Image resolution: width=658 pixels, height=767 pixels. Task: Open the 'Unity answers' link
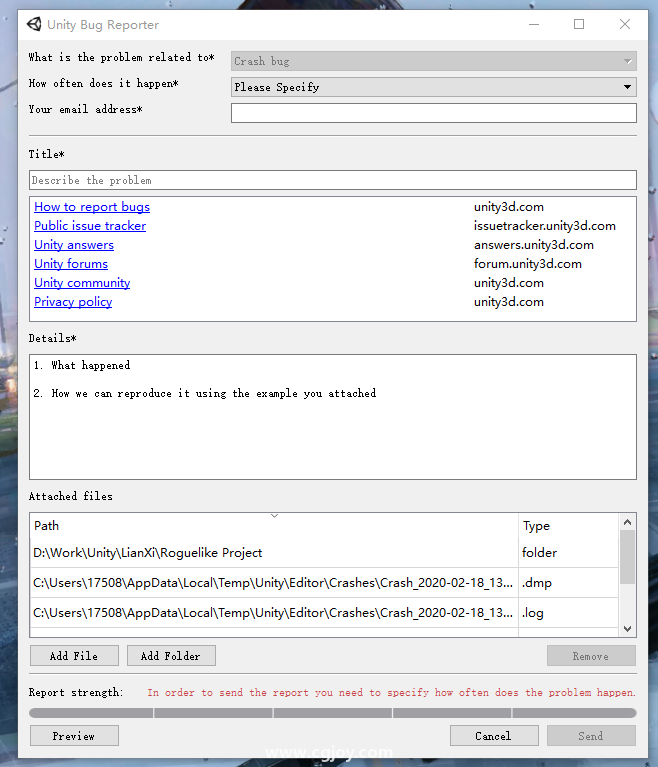click(x=74, y=245)
